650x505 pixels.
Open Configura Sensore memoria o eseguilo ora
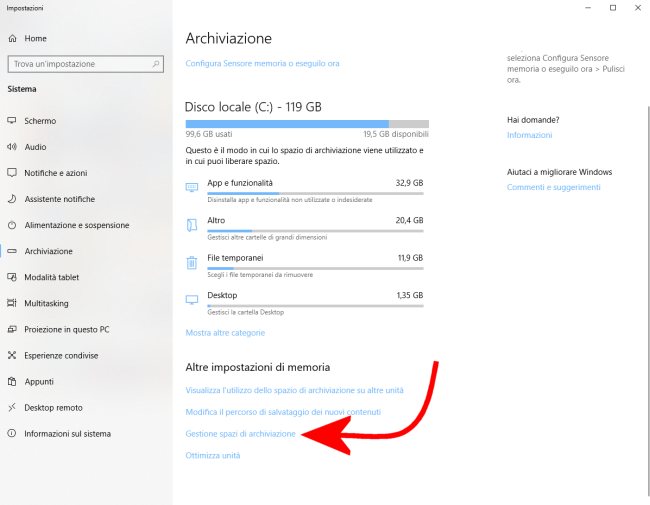point(262,63)
